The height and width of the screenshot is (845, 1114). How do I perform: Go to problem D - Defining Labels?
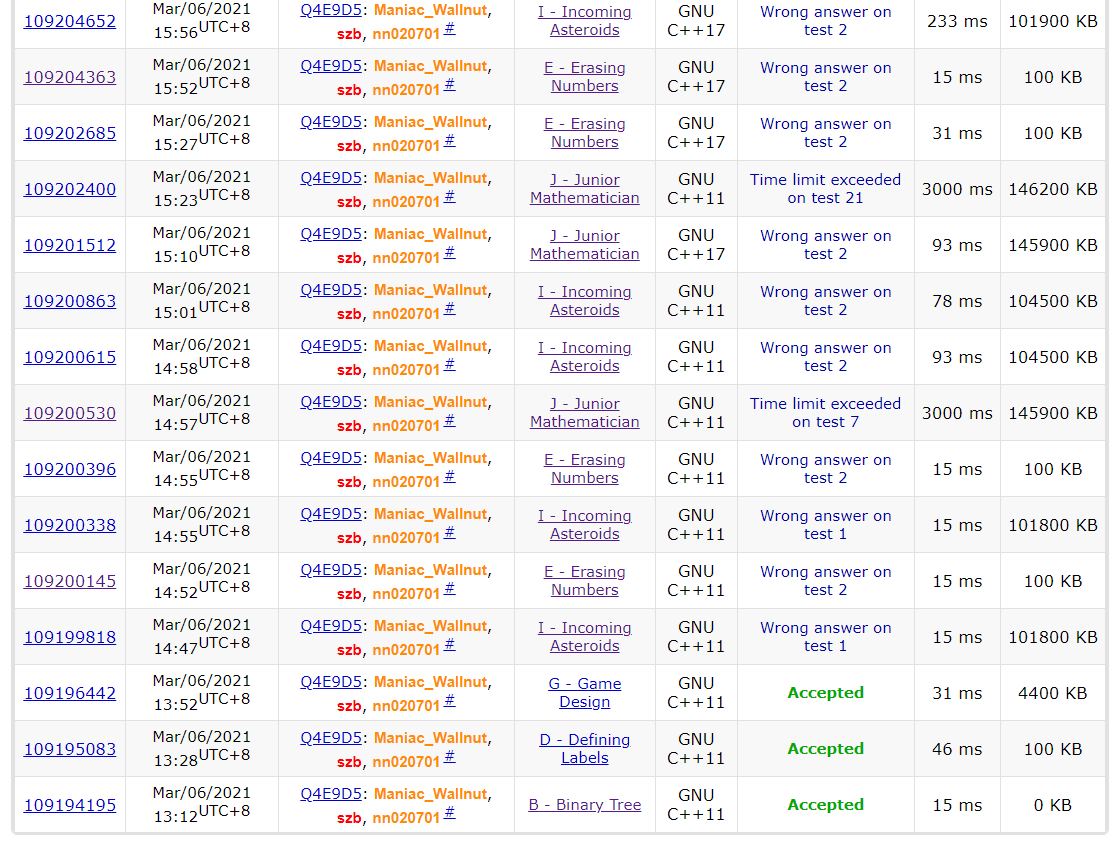(x=584, y=749)
